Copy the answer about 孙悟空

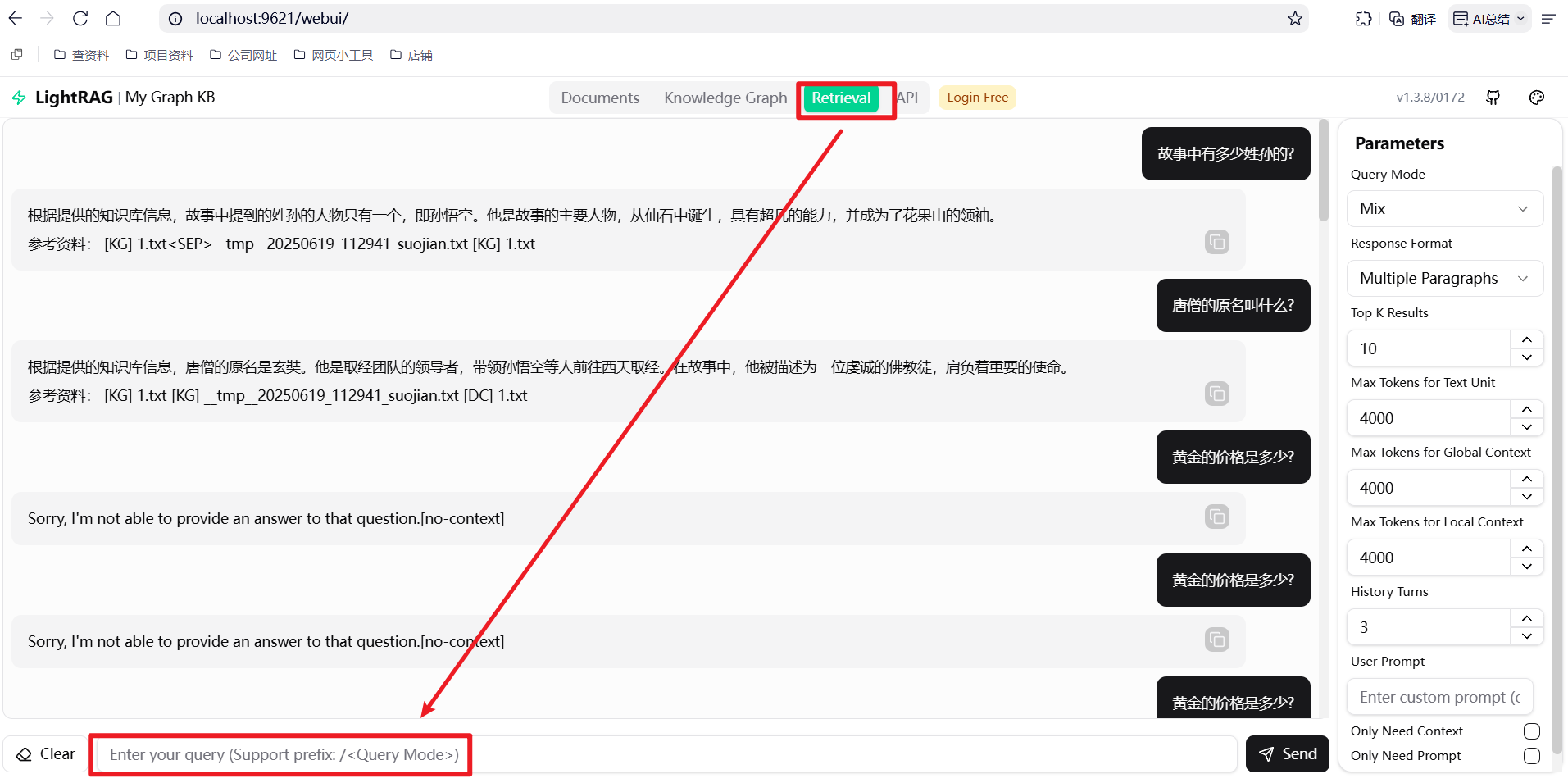coord(1217,242)
